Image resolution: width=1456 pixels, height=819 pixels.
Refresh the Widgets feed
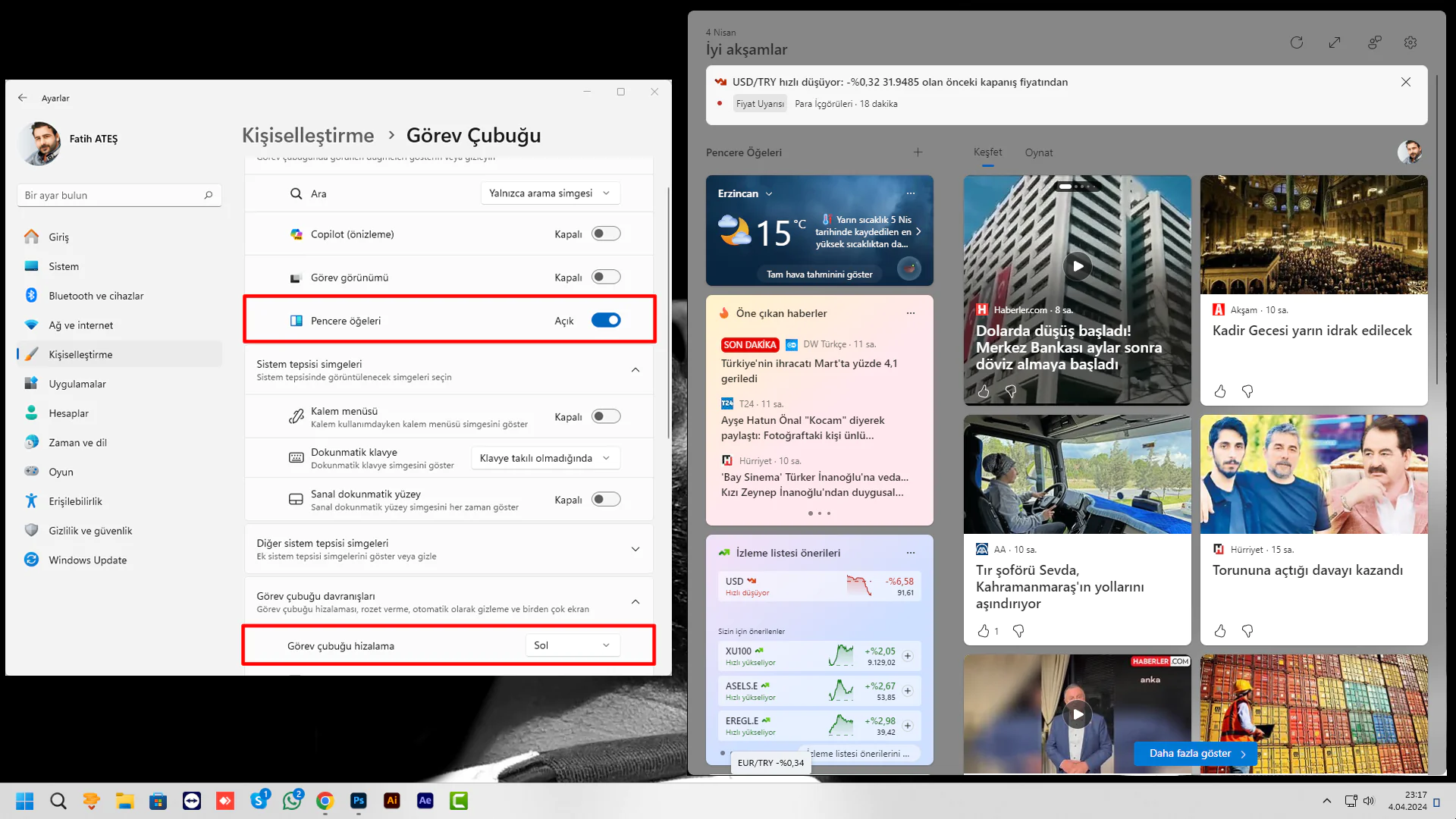point(1297,42)
